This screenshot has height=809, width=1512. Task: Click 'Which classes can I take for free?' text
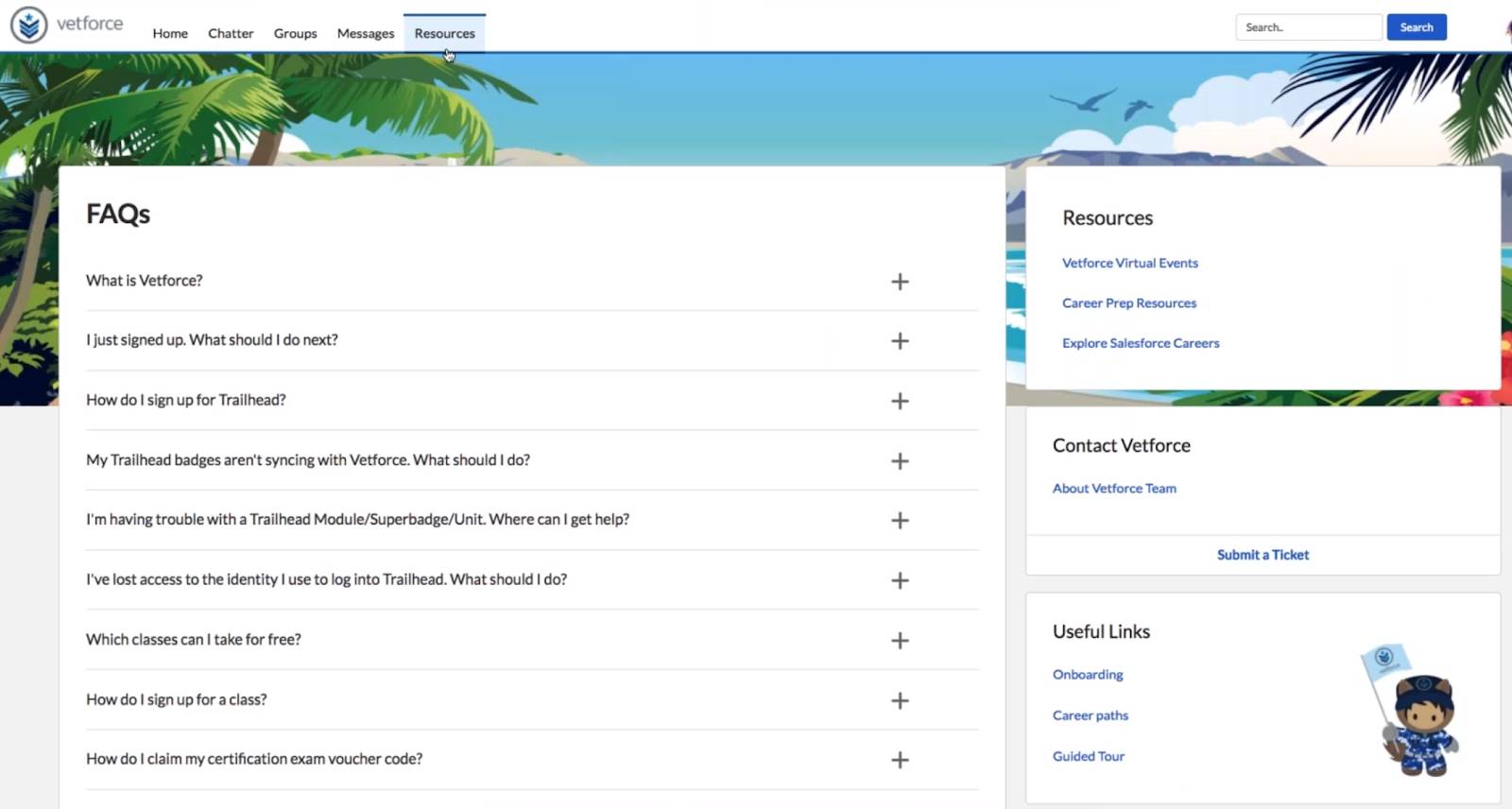[x=194, y=640]
